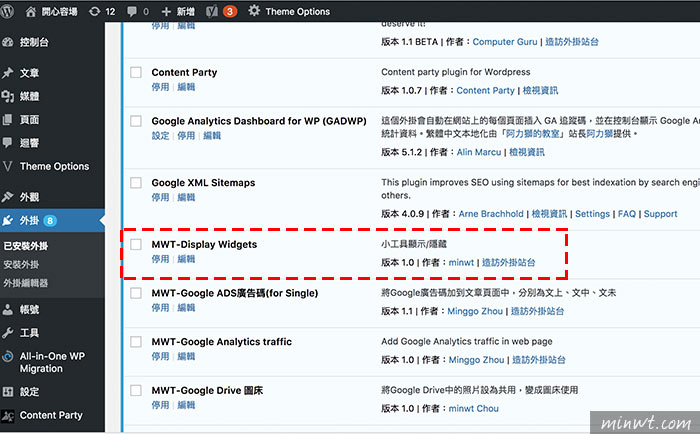Click 停用 under MWT-Display Widgets
Image resolution: width=700 pixels, height=434 pixels.
point(160,259)
